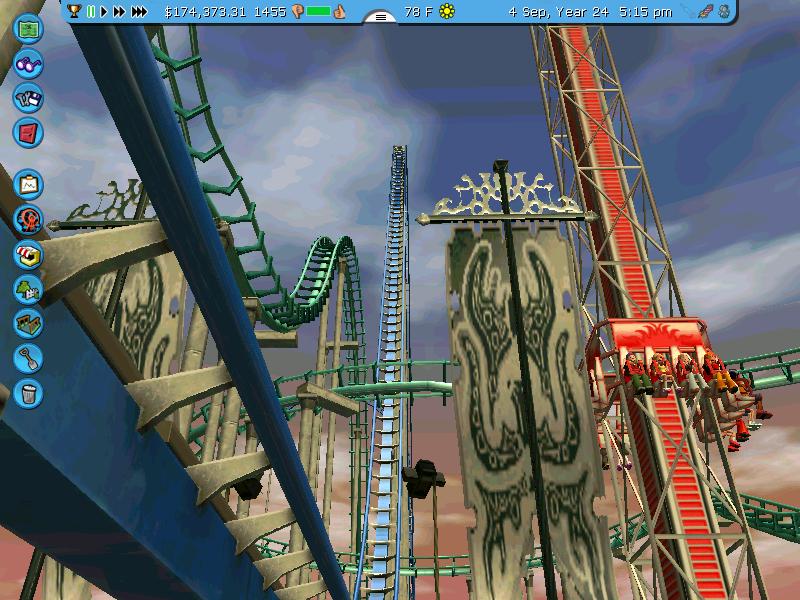This screenshot has width=800, height=600.
Task: Select the terrain shovel tool
Action: (x=28, y=358)
